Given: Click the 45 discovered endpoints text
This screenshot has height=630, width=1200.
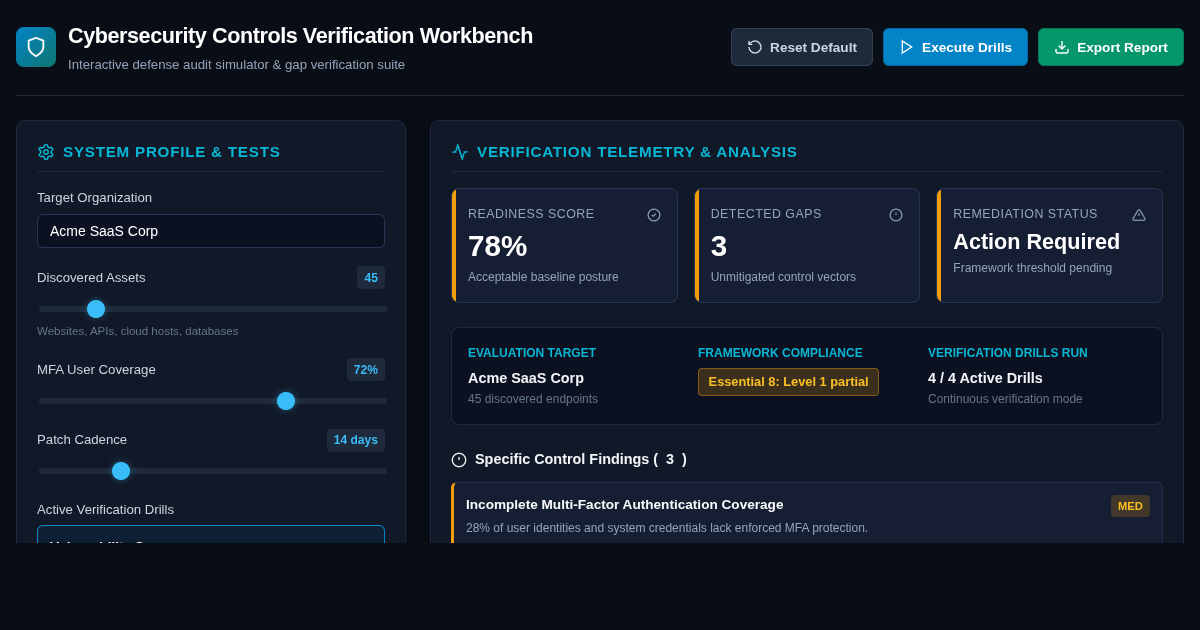Looking at the screenshot, I should [533, 399].
